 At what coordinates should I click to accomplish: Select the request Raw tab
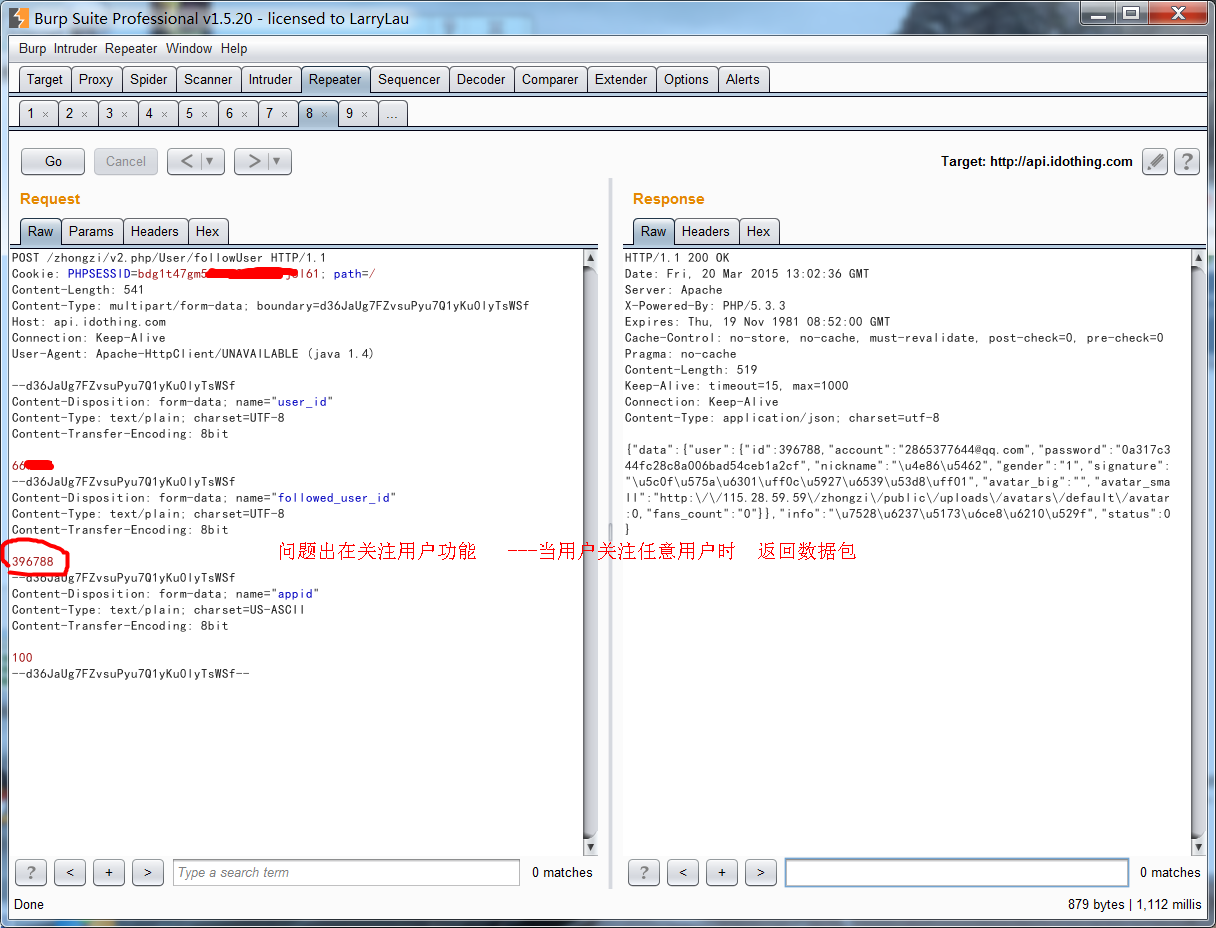click(x=41, y=231)
